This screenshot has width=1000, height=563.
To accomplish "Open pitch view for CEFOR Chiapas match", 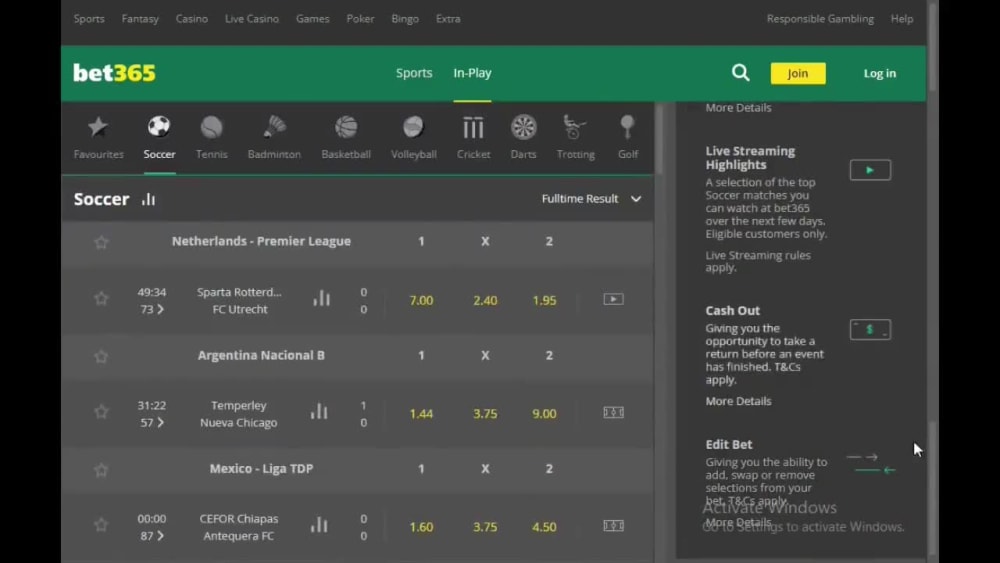I will pos(614,525).
